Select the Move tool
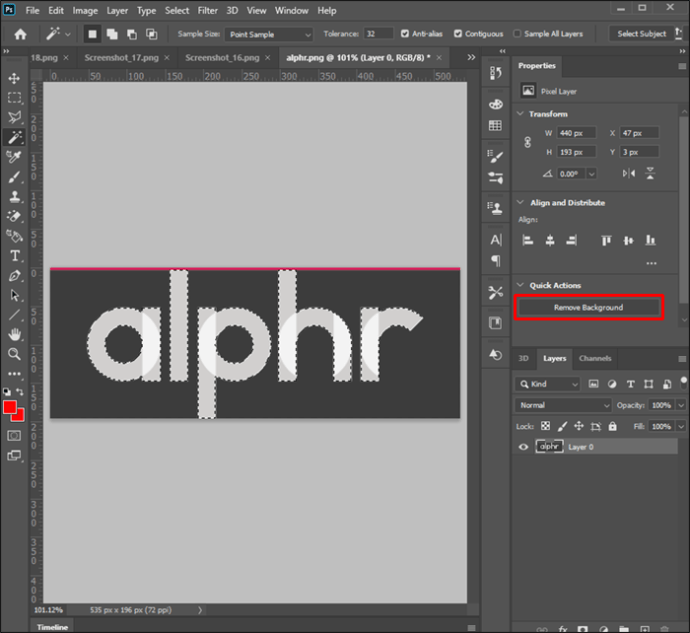The width and height of the screenshot is (690, 633). click(14, 78)
